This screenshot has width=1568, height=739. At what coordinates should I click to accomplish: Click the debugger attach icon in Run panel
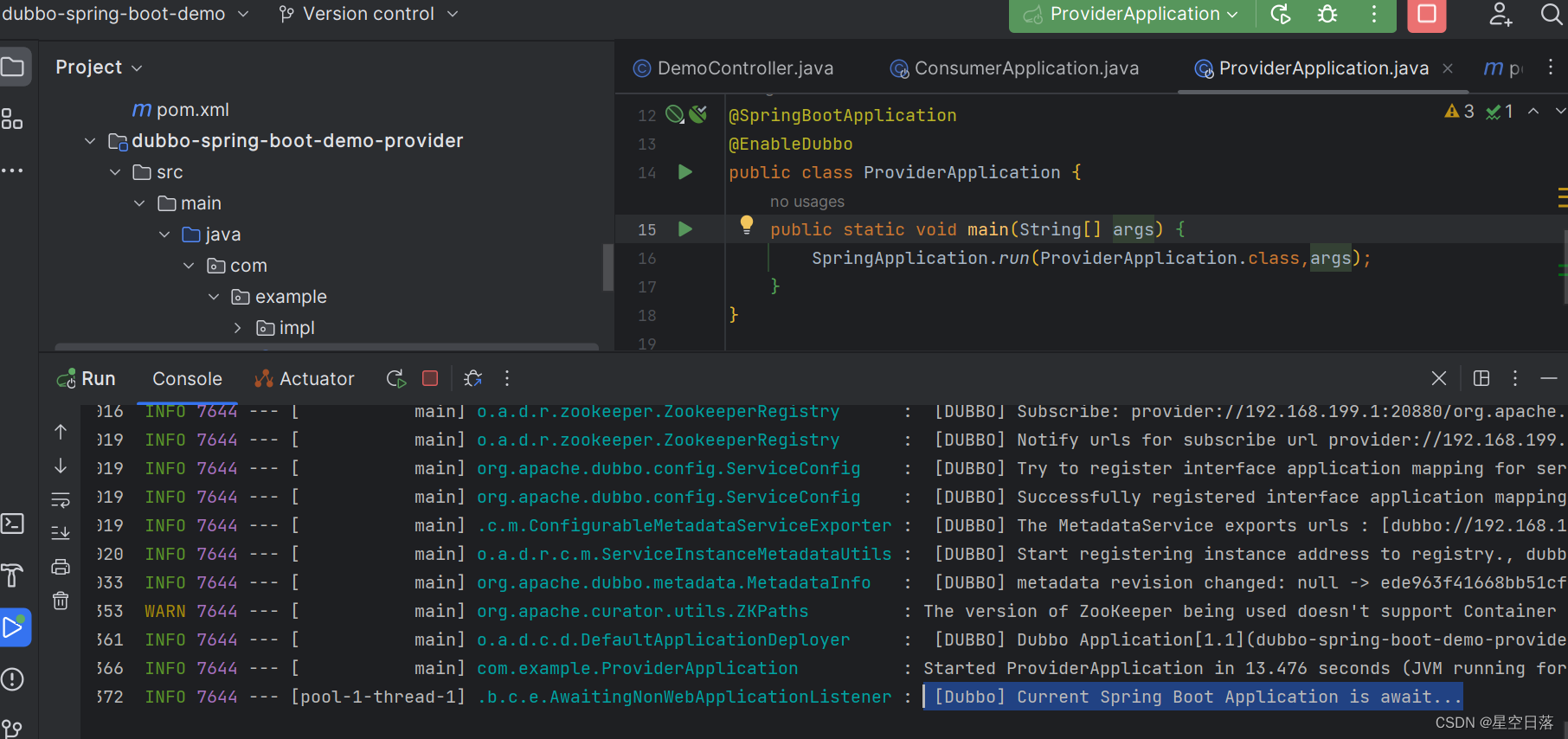point(472,378)
